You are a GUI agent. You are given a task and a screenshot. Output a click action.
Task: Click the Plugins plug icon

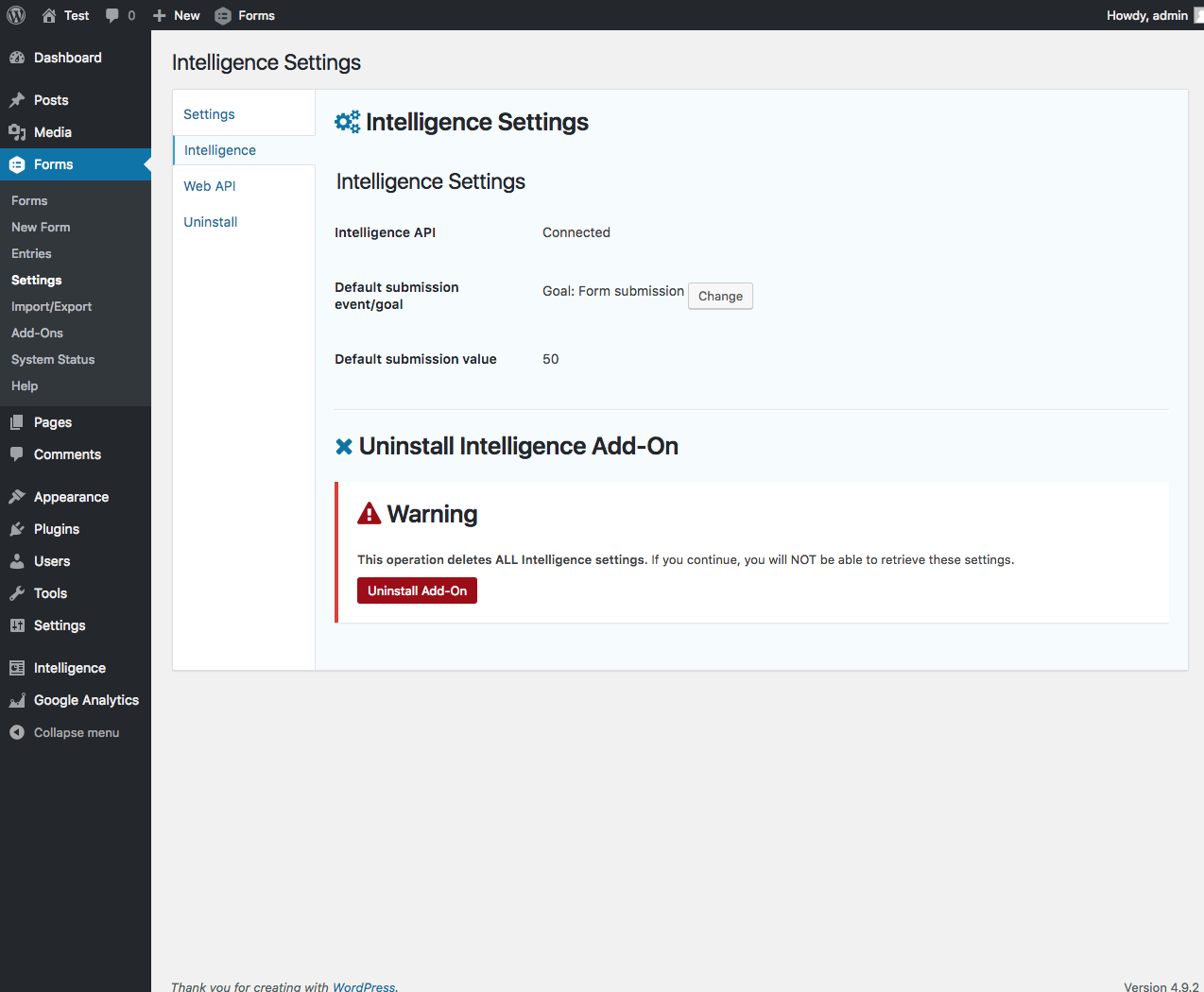point(17,529)
